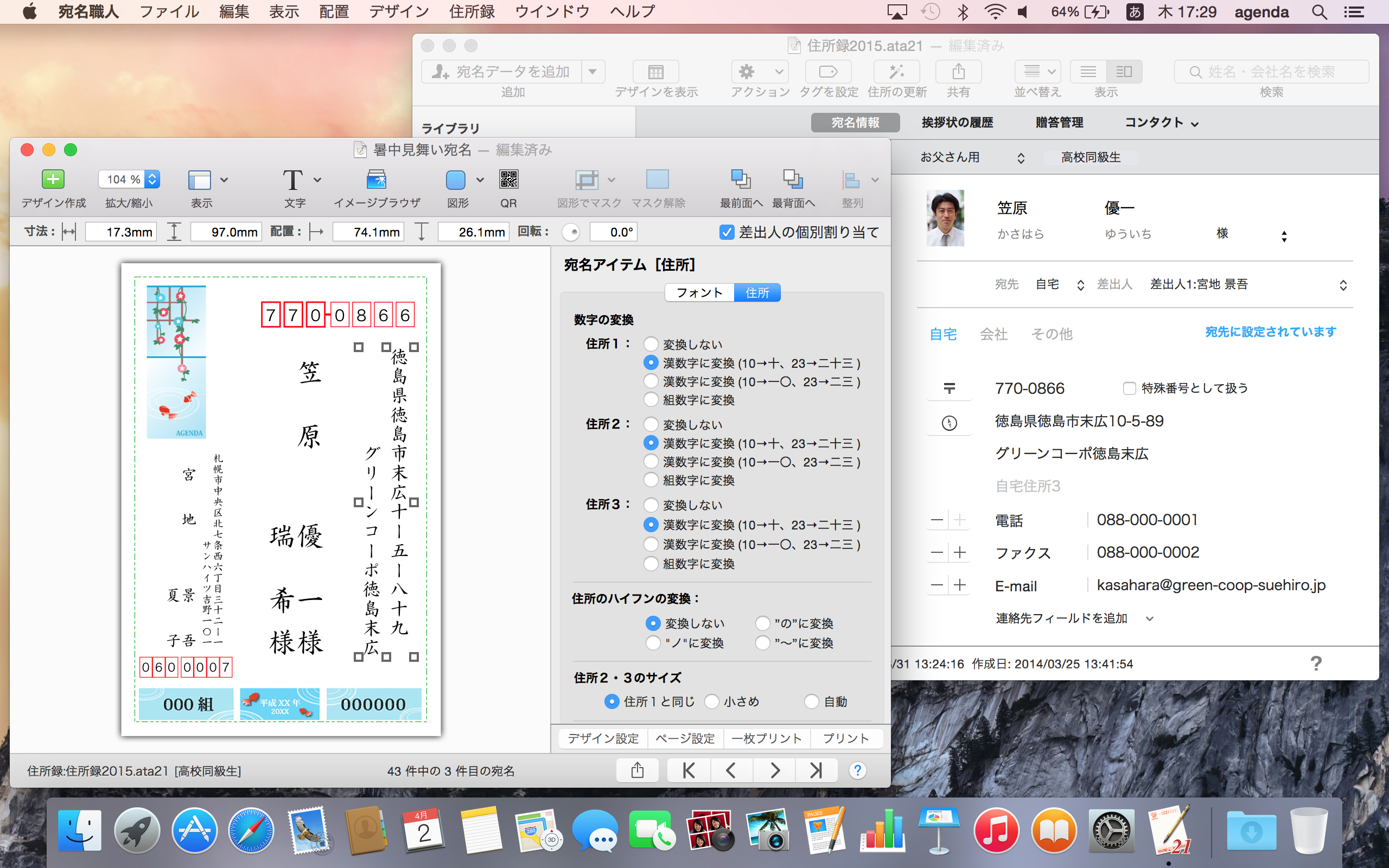The height and width of the screenshot is (868, 1389).
Task: Uncheck 差出人の個別割り当て checkbox
Action: [726, 233]
